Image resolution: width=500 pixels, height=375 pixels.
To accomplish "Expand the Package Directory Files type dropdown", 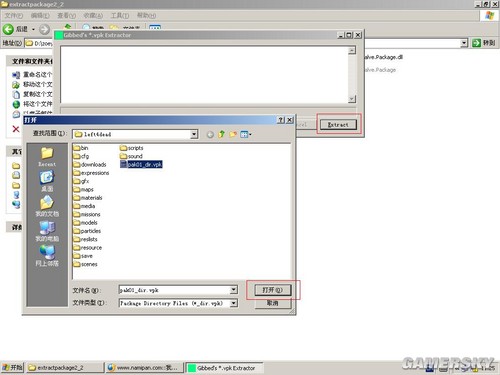I will point(234,303).
